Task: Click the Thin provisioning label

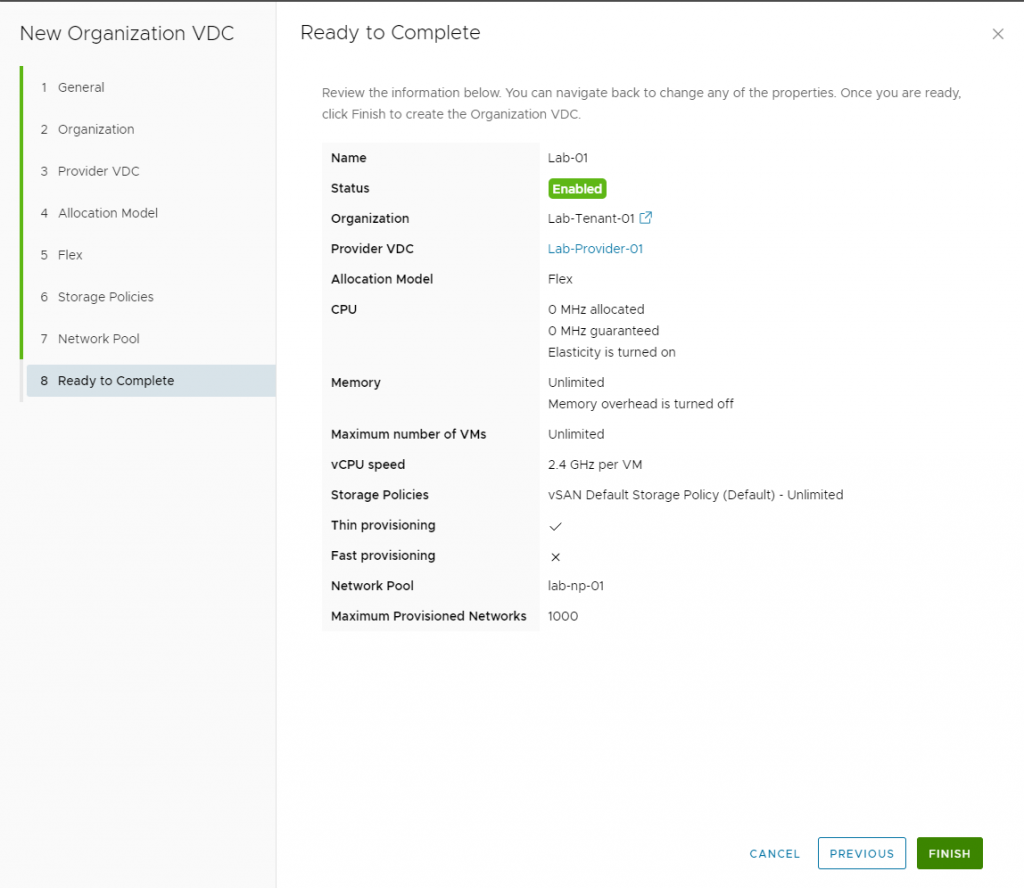Action: [x=383, y=526]
